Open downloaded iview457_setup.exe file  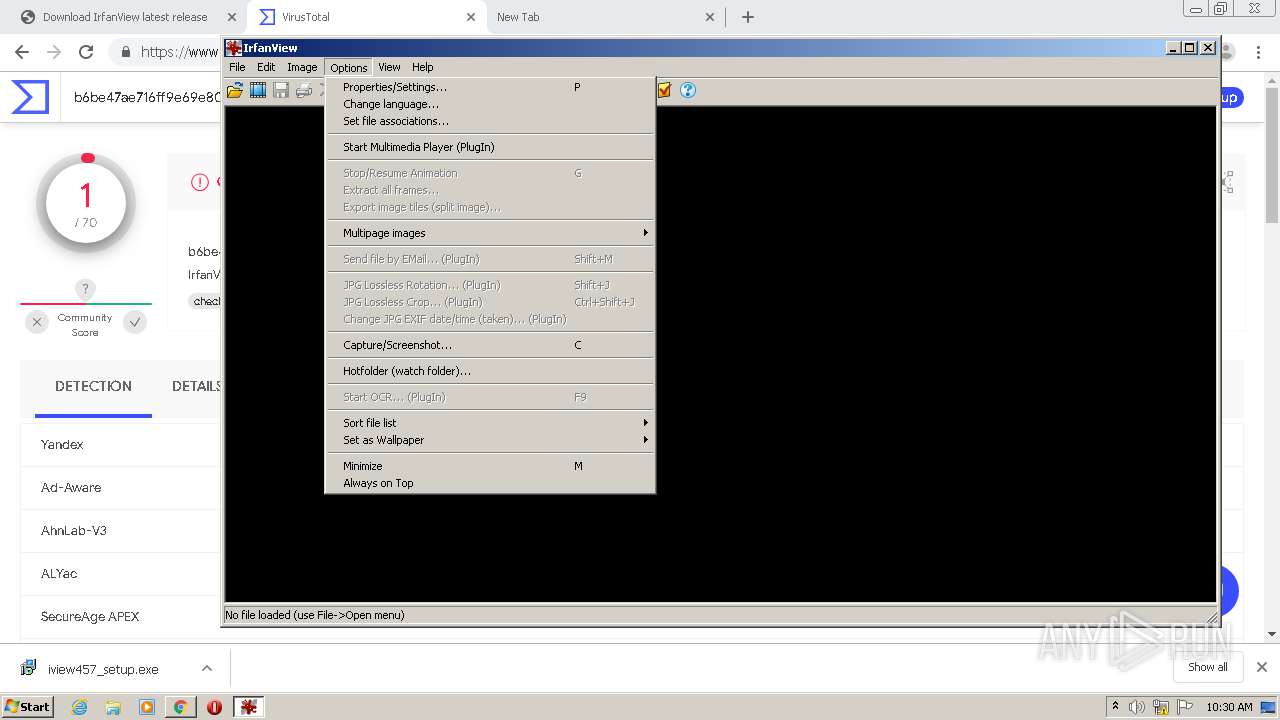click(x=103, y=669)
